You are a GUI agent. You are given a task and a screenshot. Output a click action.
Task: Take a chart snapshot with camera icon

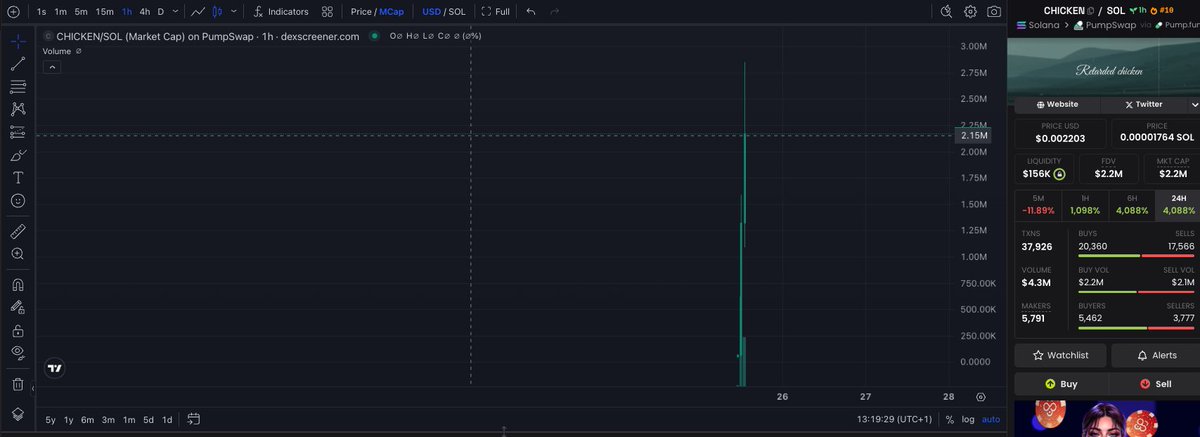point(994,11)
